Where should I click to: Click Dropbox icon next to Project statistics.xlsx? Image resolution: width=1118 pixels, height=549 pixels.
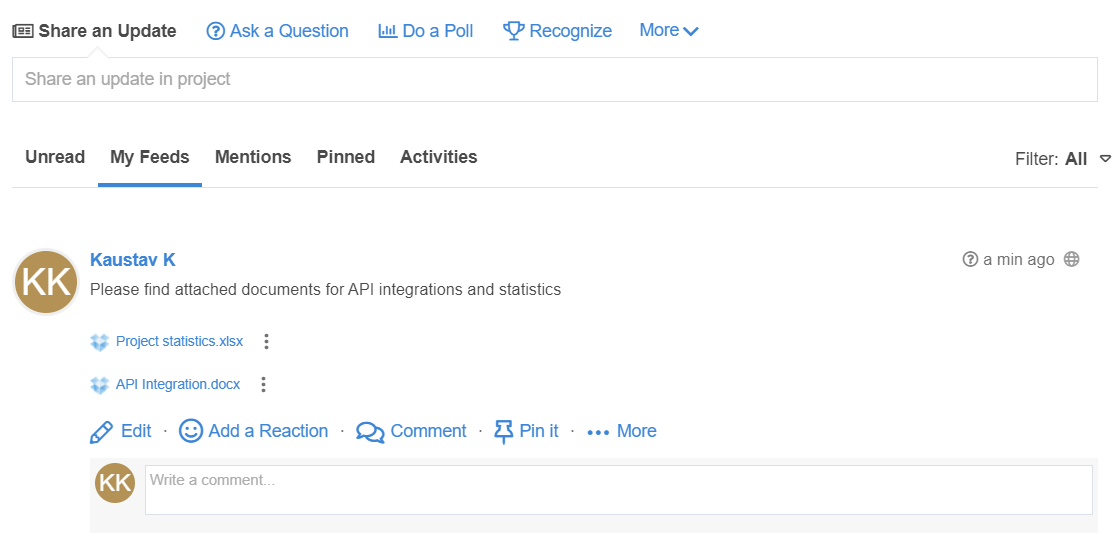[x=99, y=342]
